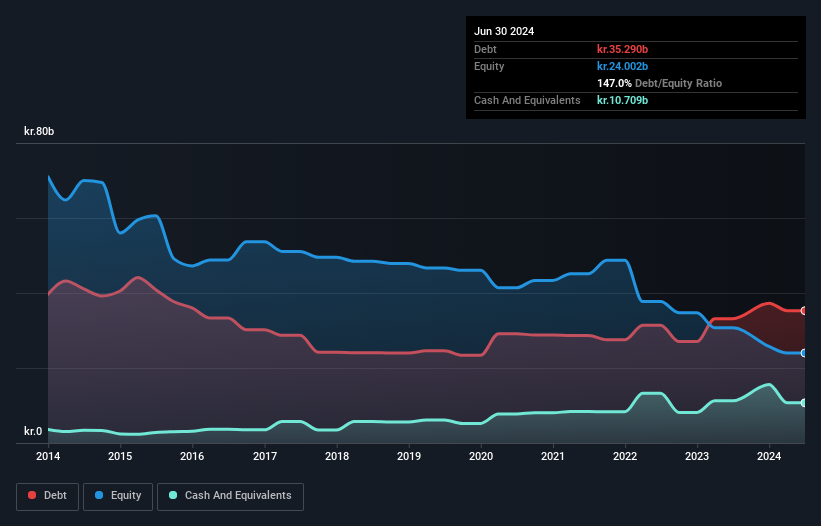The width and height of the screenshot is (821, 526).
Task: Click the kr.10.709b cash value
Action: (623, 100)
